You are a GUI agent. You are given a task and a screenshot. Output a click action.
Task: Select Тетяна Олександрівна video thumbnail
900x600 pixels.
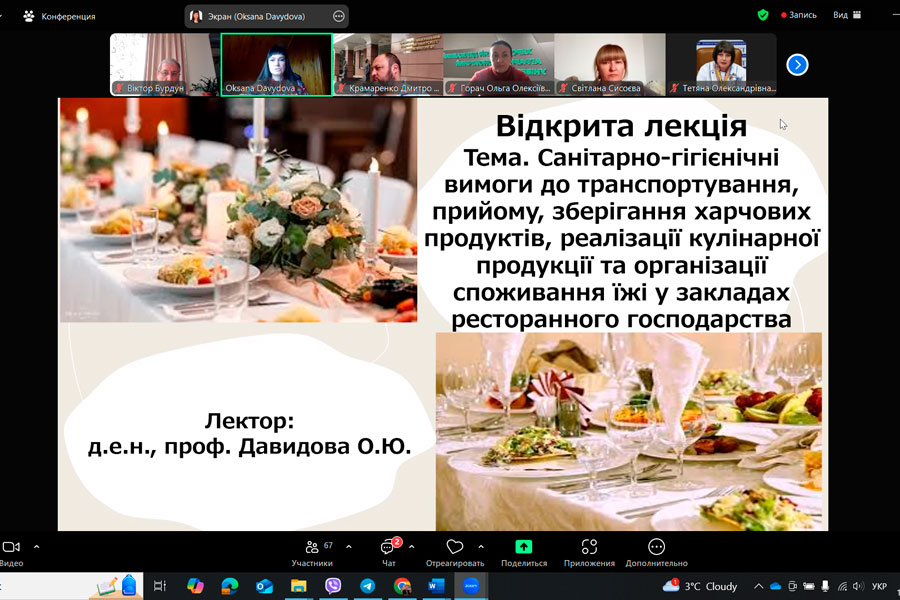click(x=721, y=64)
